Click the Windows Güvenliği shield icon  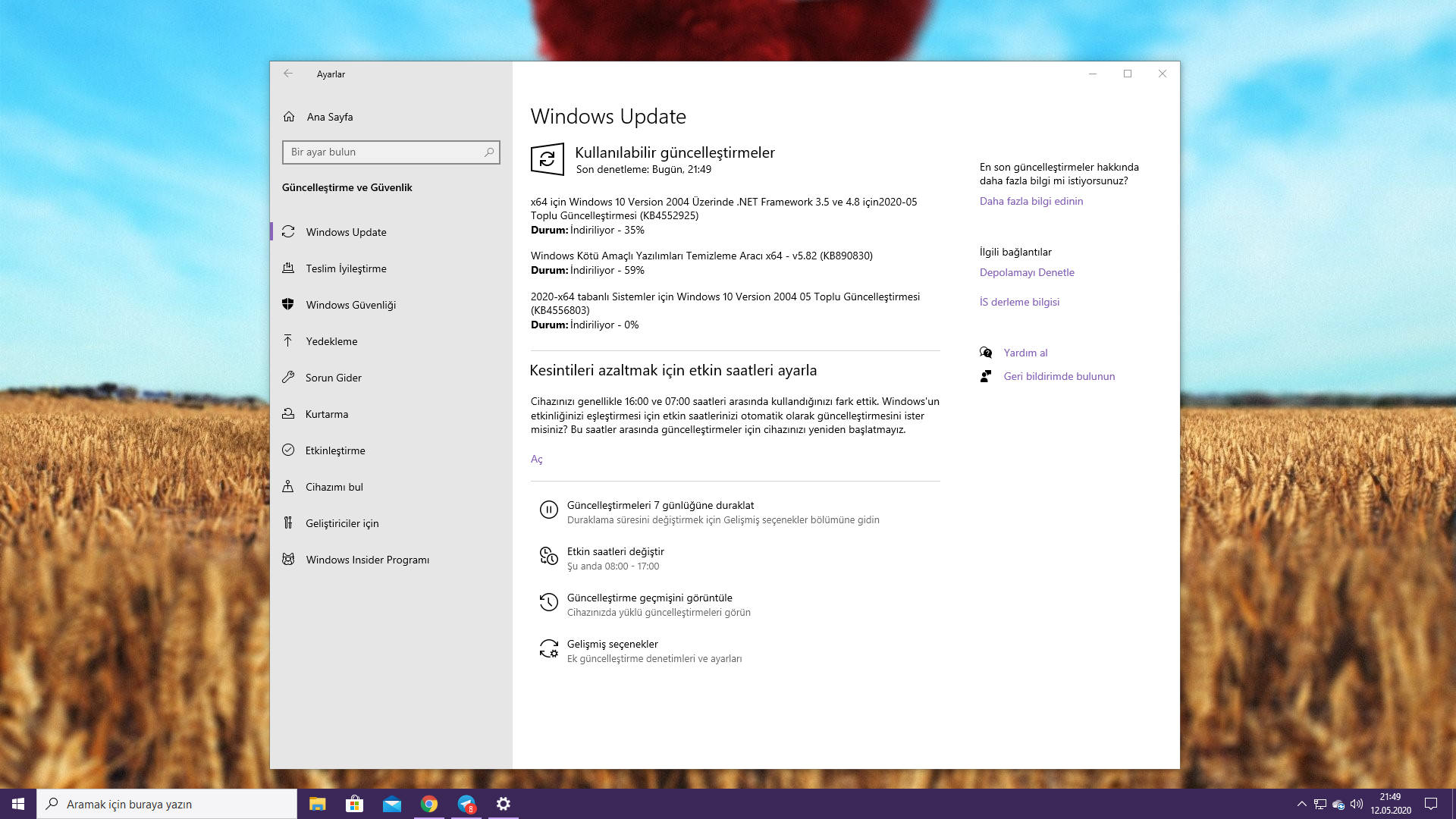[x=288, y=304]
